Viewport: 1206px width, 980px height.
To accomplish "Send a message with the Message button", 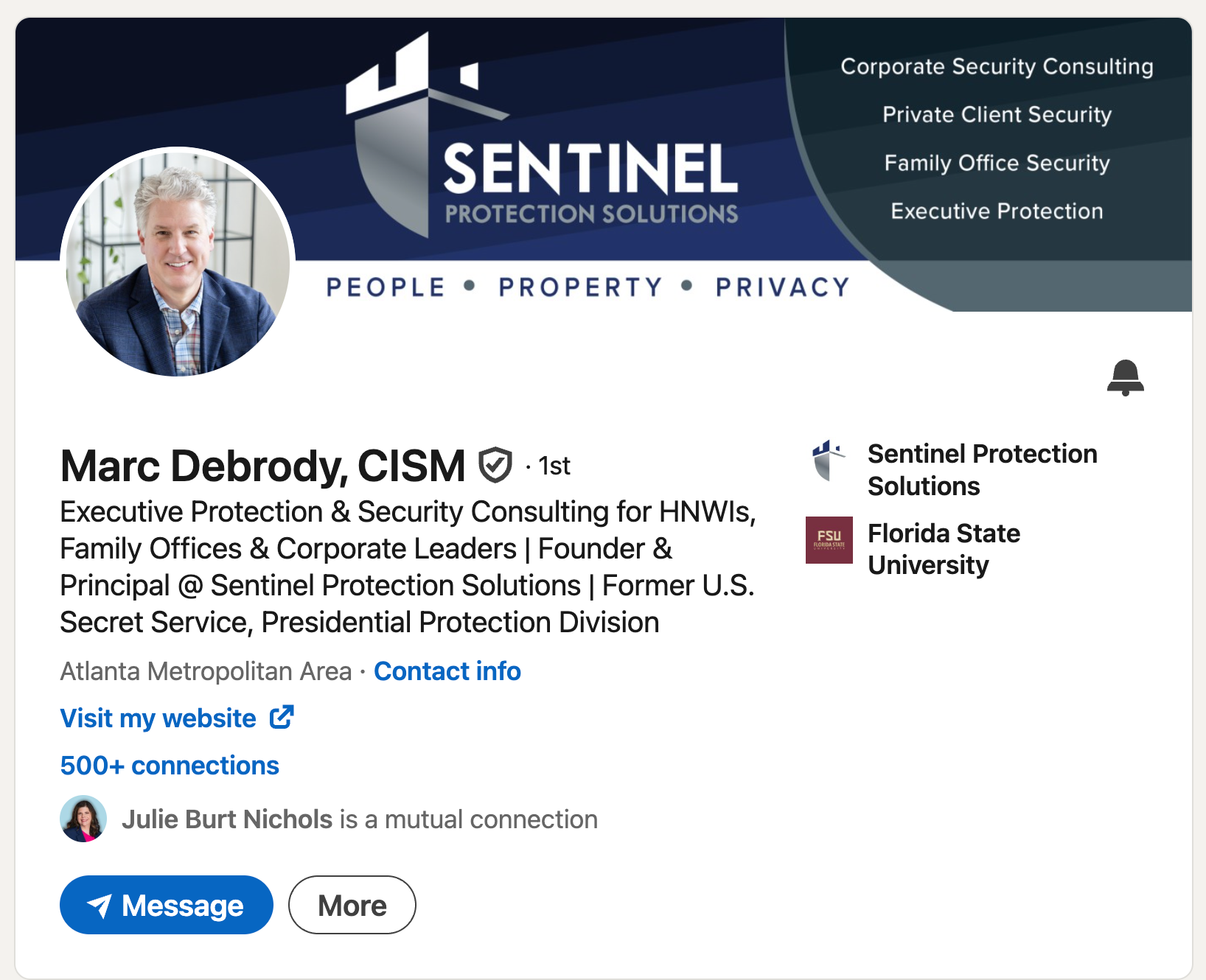I will click(x=167, y=905).
